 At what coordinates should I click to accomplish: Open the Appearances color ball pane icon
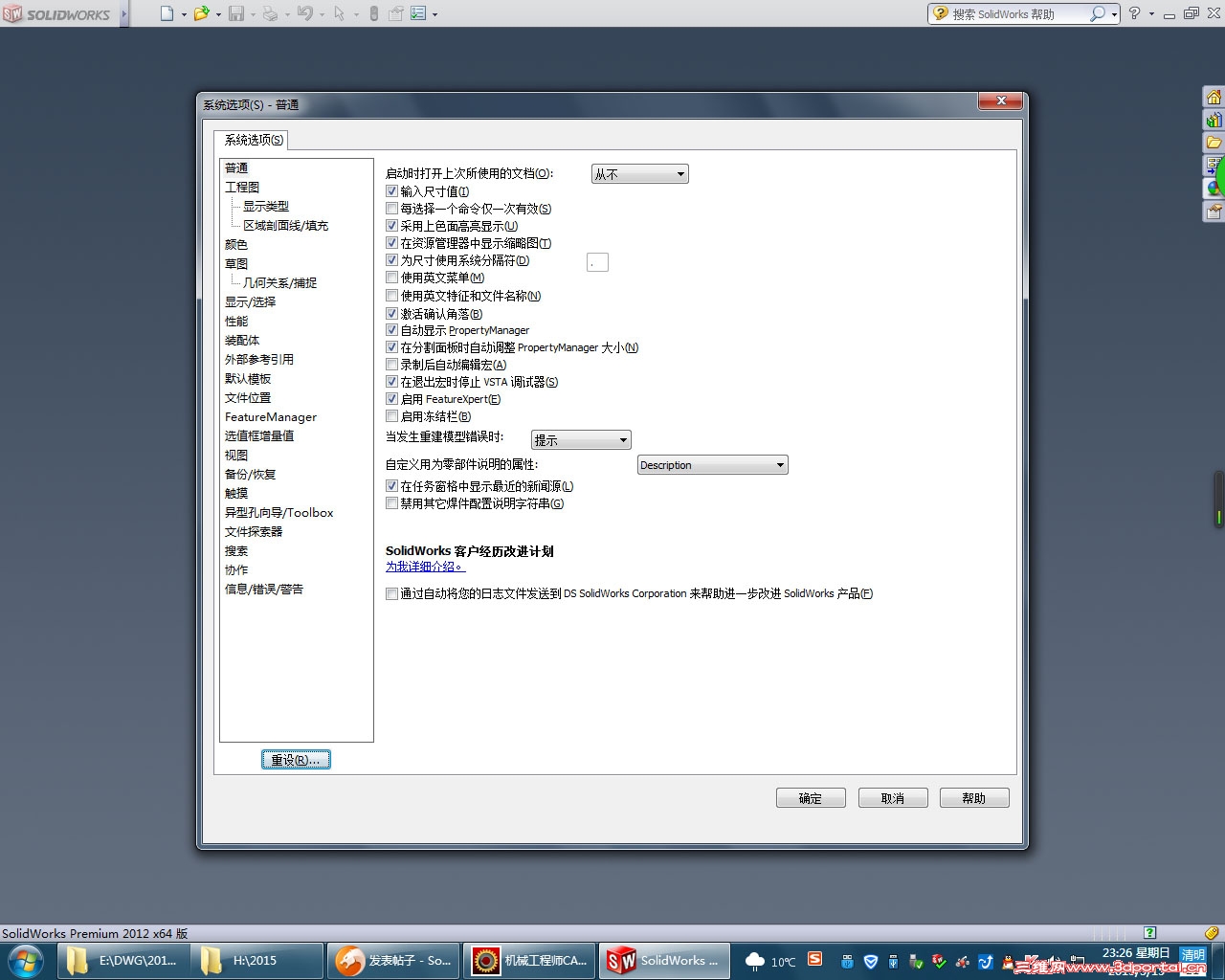point(1214,189)
